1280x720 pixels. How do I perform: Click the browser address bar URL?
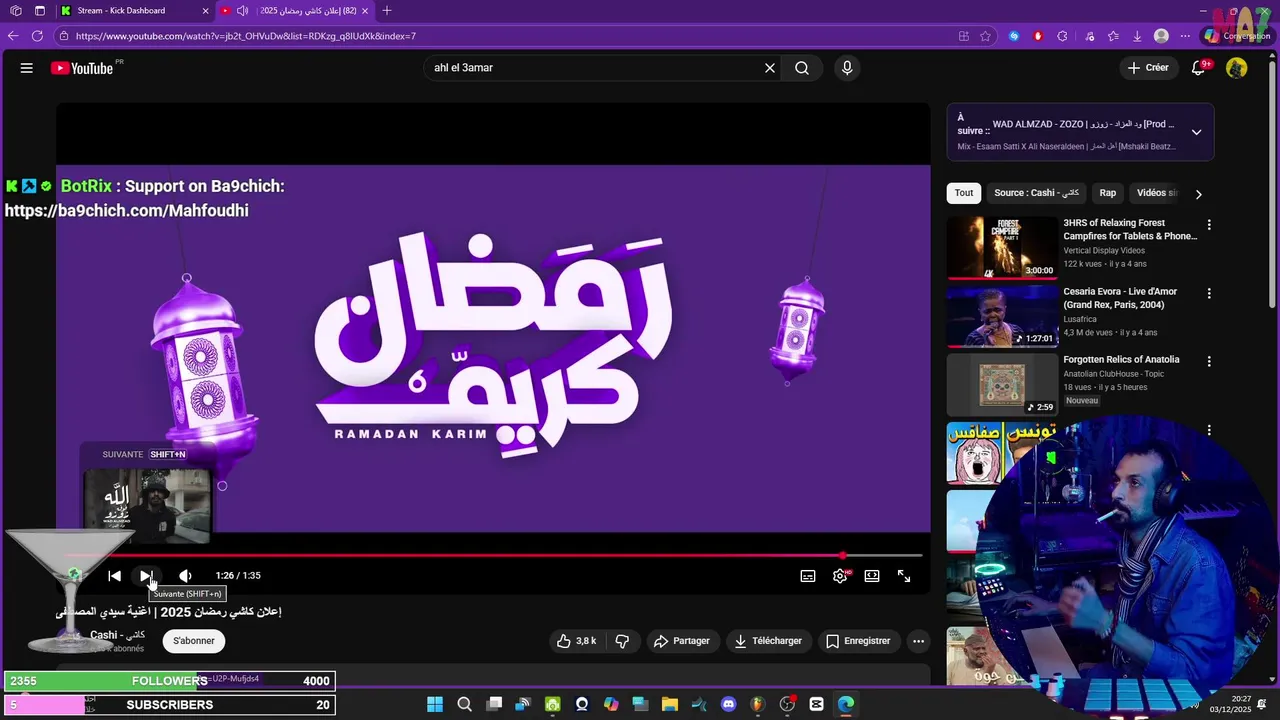[x=245, y=36]
